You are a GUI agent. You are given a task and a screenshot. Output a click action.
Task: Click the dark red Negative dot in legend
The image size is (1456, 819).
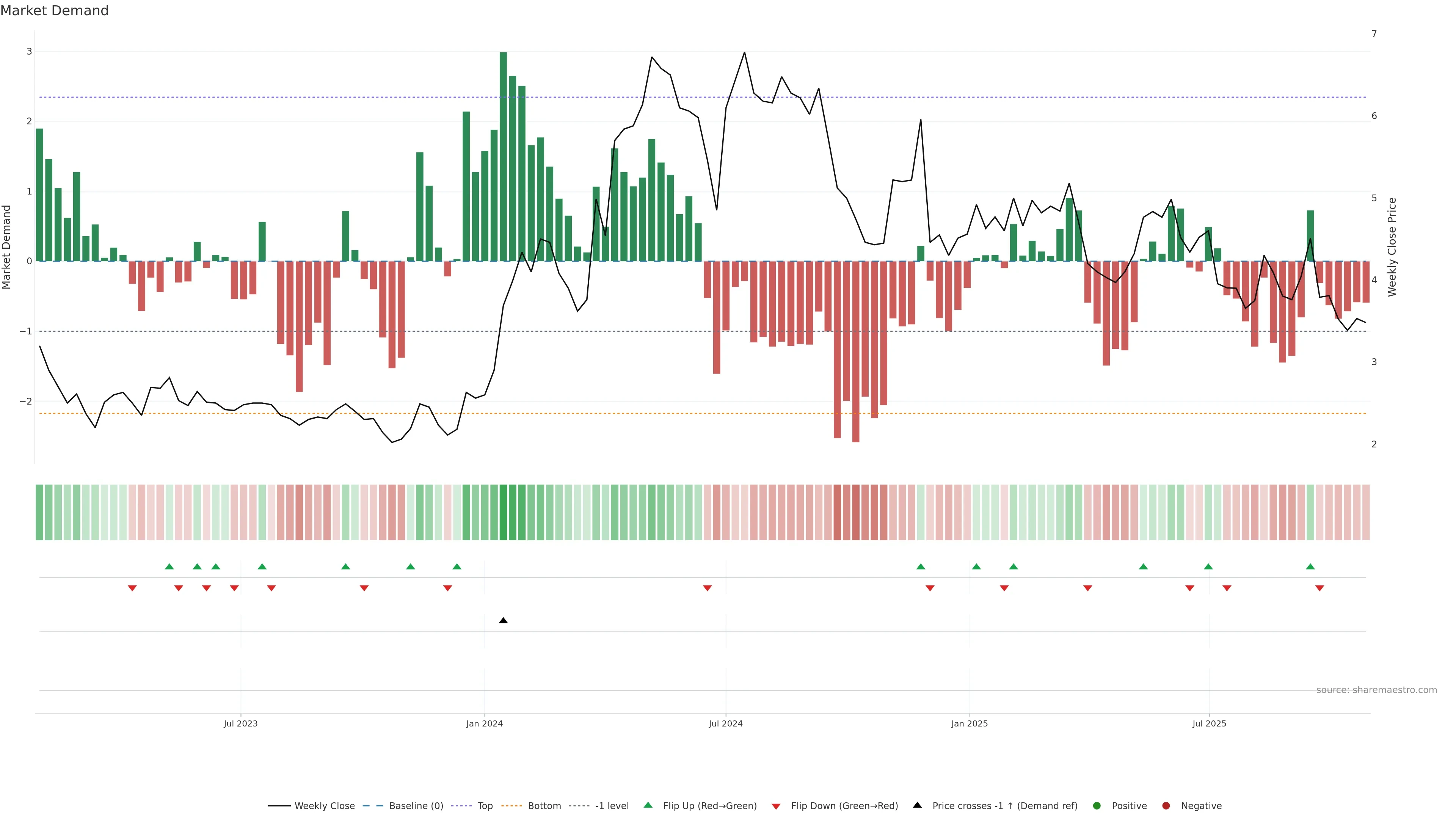click(1166, 805)
